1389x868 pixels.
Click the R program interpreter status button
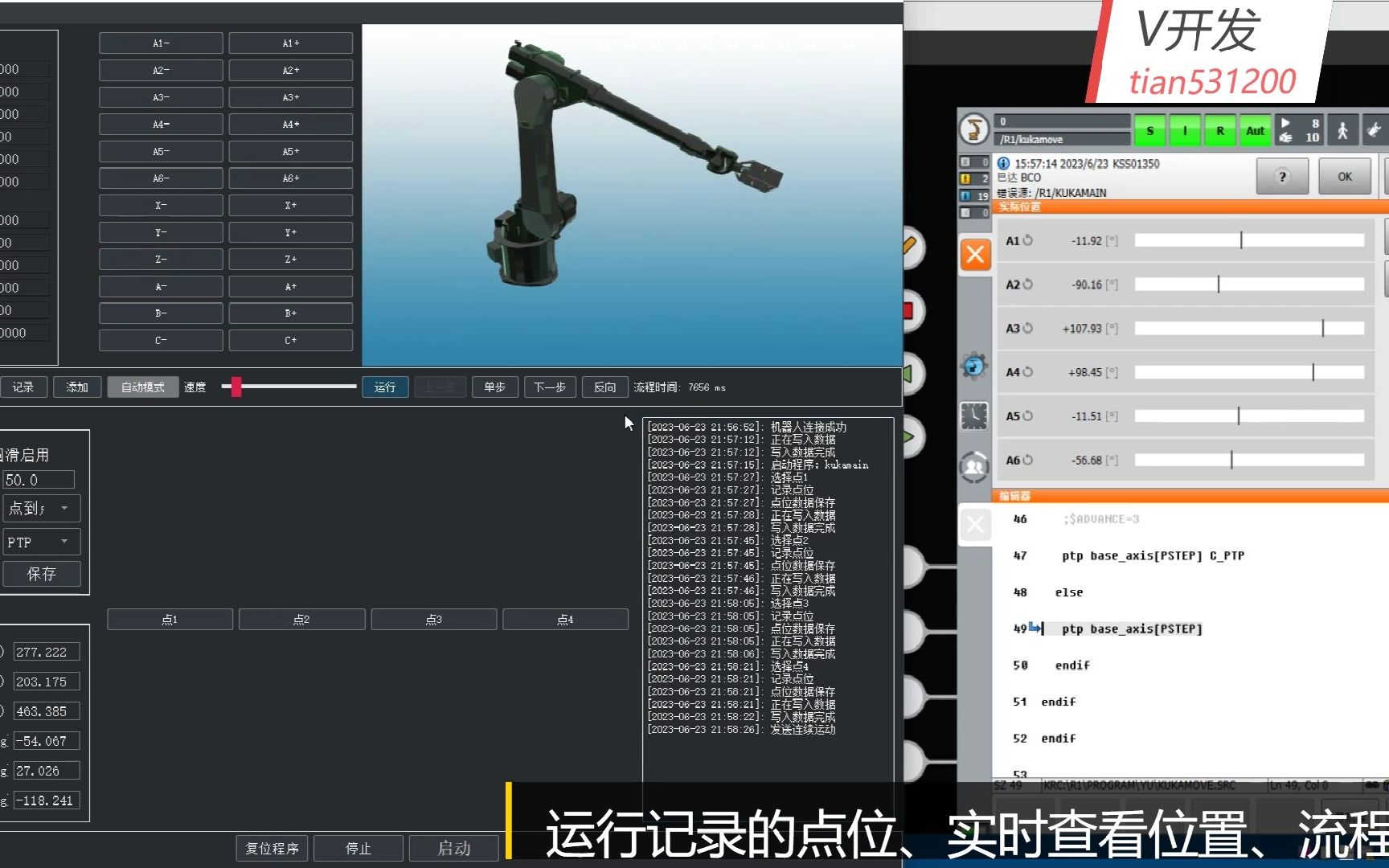click(x=1220, y=130)
